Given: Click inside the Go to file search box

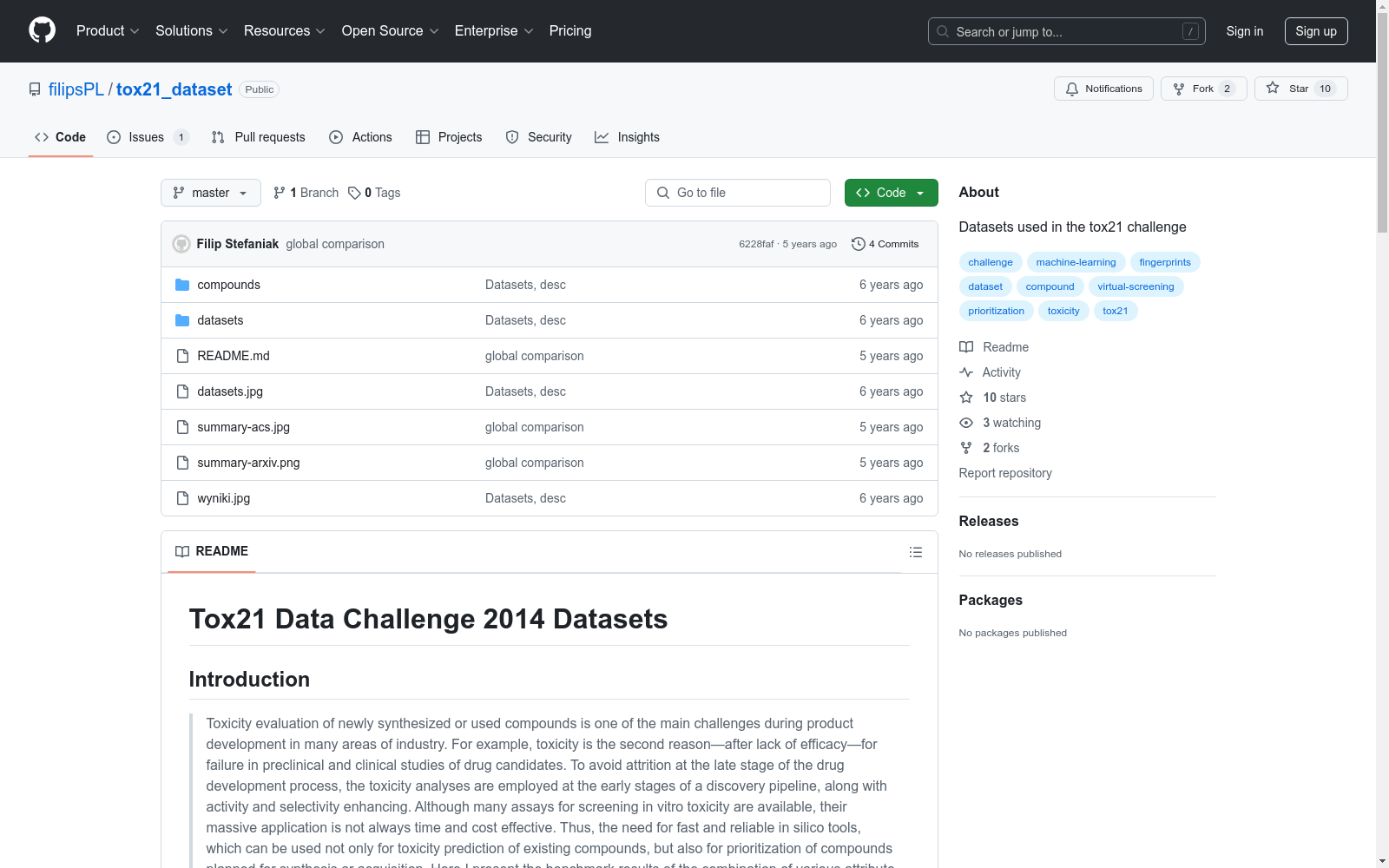Looking at the screenshot, I should (x=738, y=193).
